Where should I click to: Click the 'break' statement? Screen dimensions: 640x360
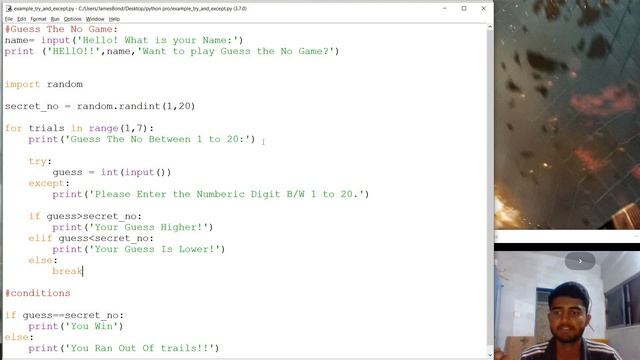[67, 271]
